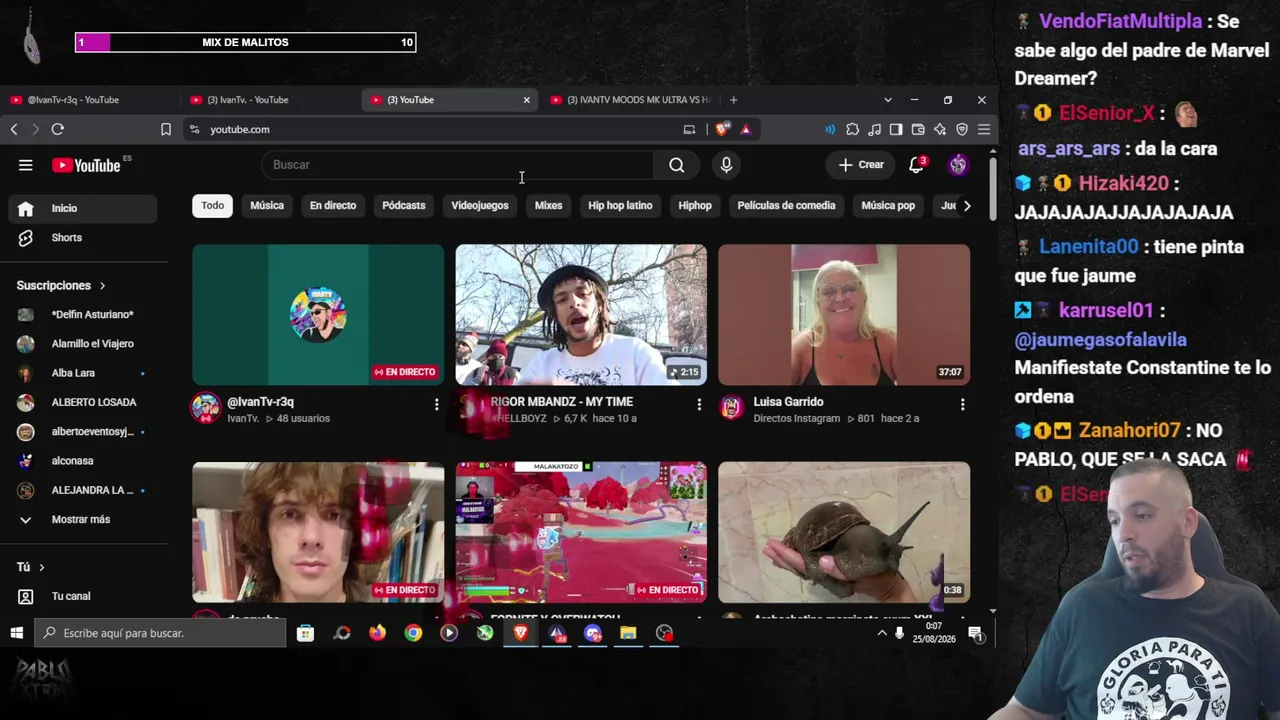Image resolution: width=1280 pixels, height=720 pixels.
Task: Open more options for @IvanTv-r3q video
Action: coord(436,404)
